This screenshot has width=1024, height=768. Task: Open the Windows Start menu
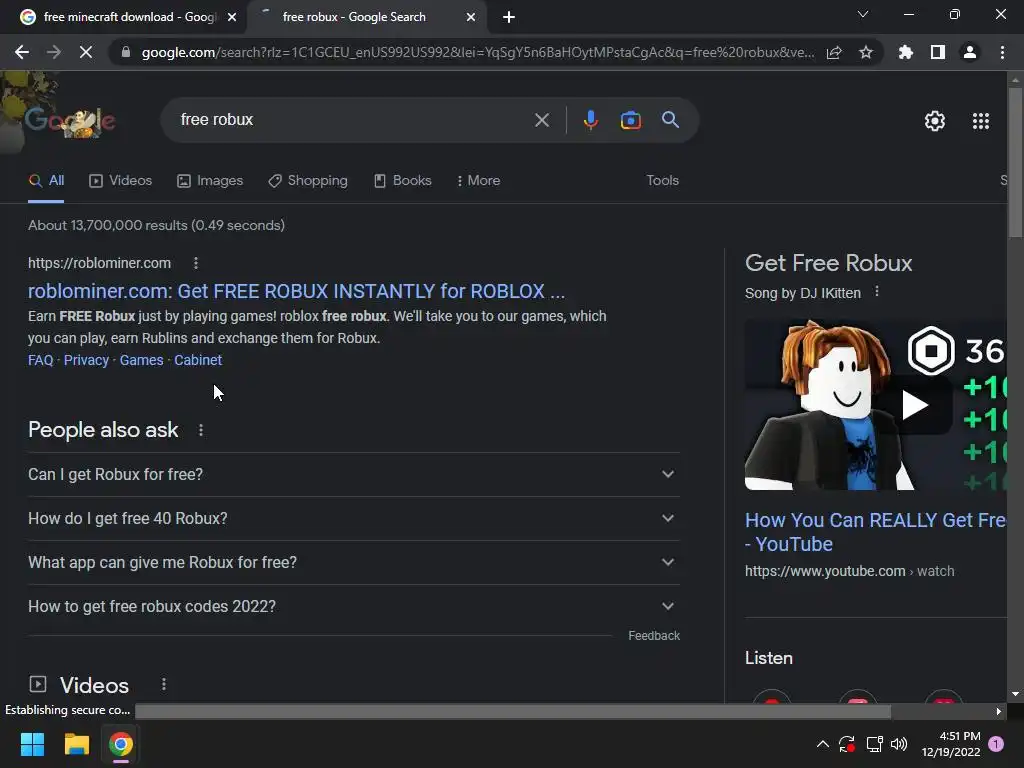click(x=32, y=744)
